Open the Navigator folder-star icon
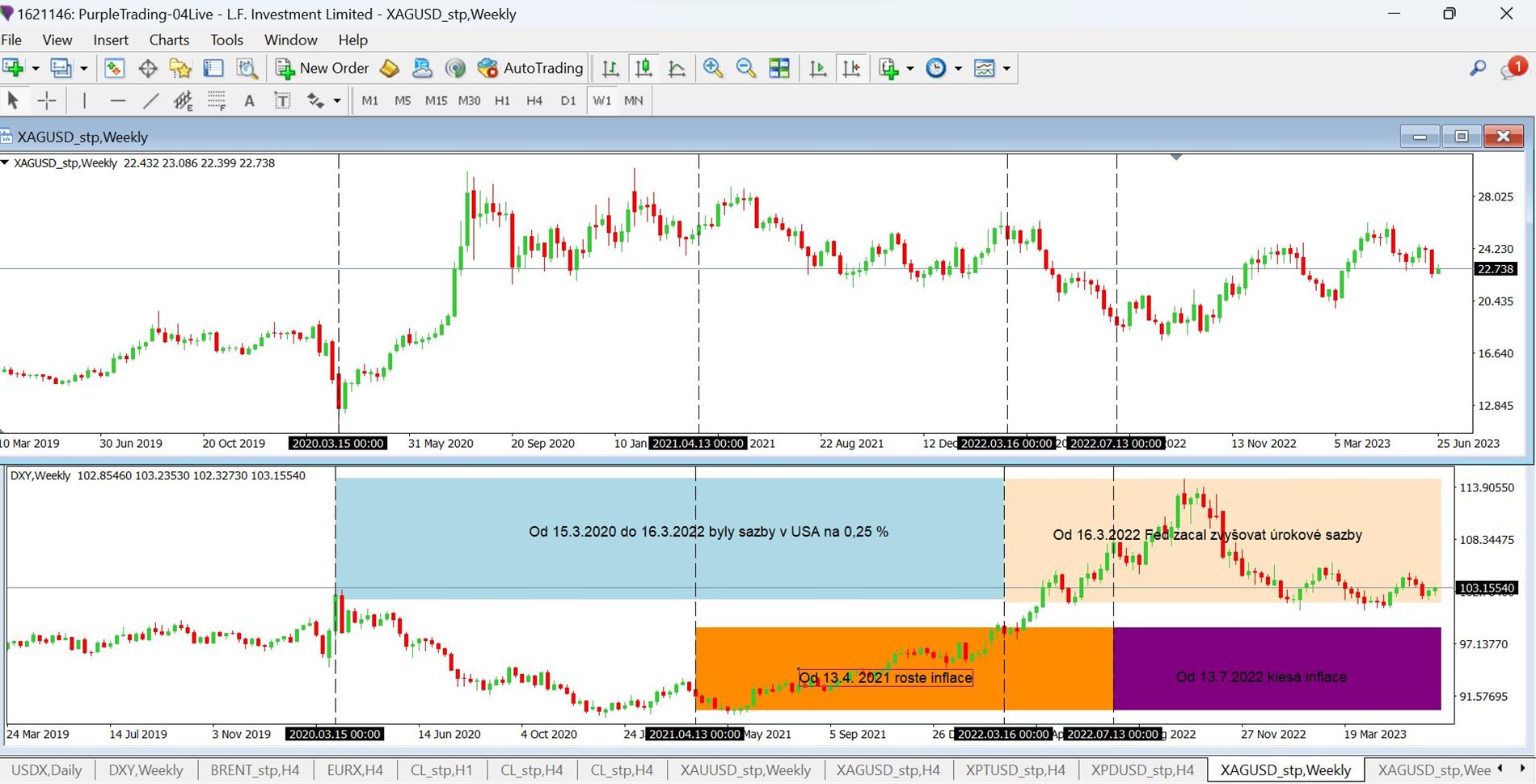Image resolution: width=1536 pixels, height=784 pixels. pos(180,69)
